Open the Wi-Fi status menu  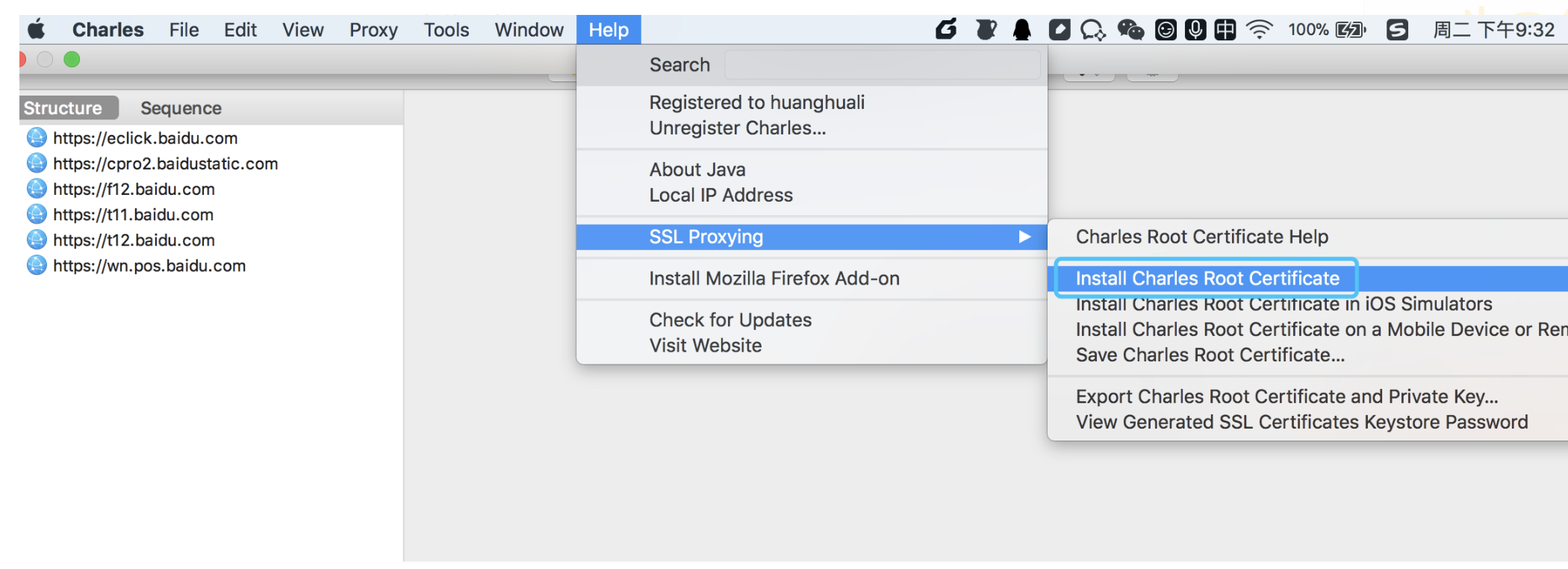click(1259, 30)
